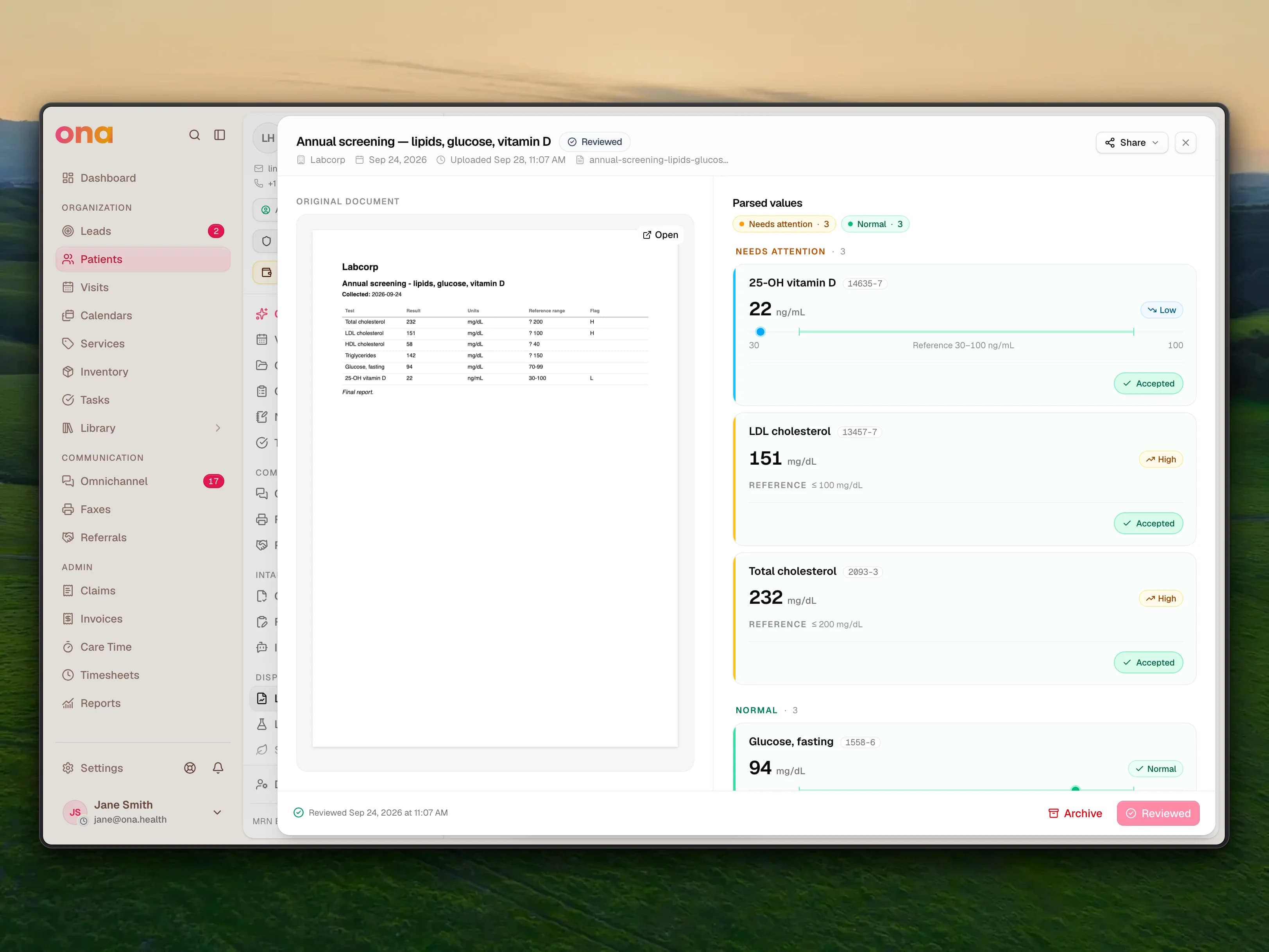Image resolution: width=1269 pixels, height=952 pixels.
Task: Open Visits from the sidebar
Action: 143,287
